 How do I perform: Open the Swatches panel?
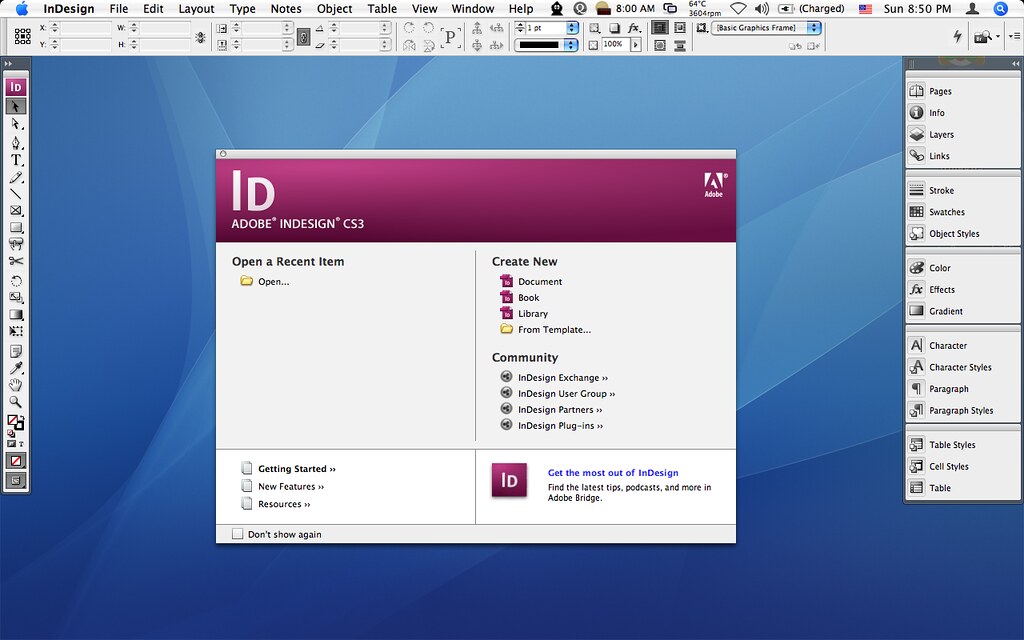click(x=946, y=212)
